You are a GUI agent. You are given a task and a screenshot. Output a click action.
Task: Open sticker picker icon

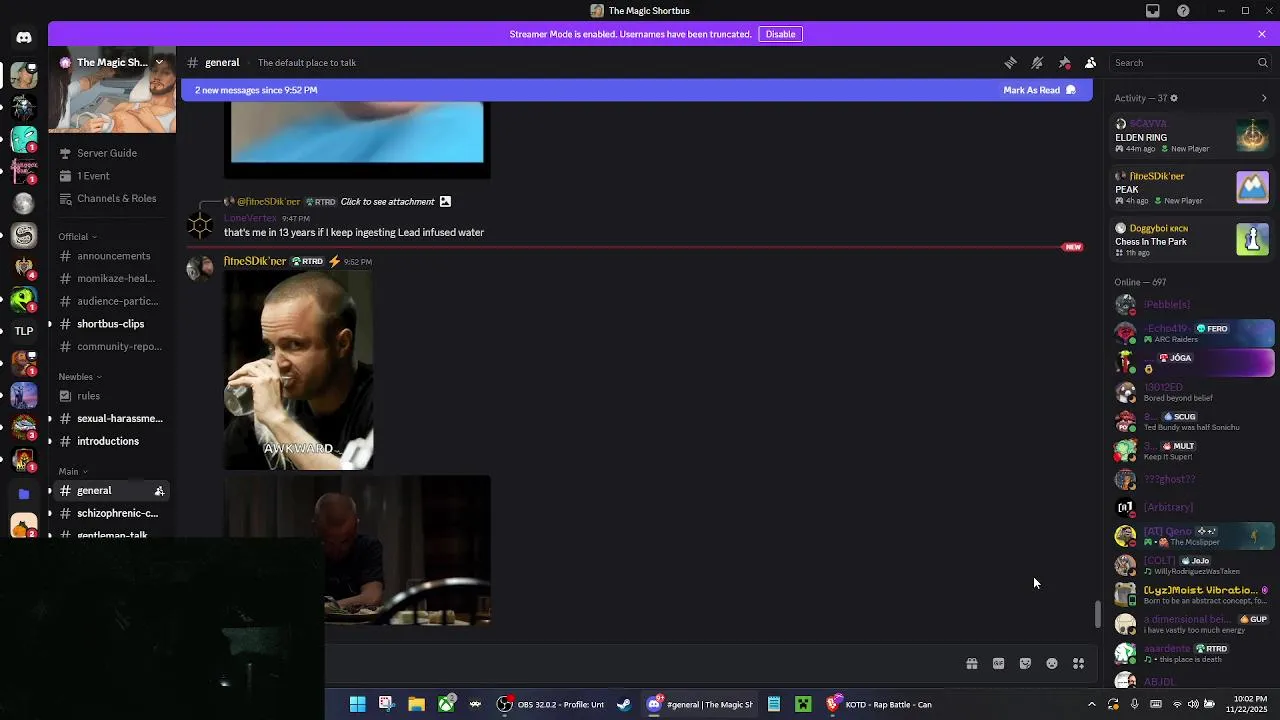1025,664
